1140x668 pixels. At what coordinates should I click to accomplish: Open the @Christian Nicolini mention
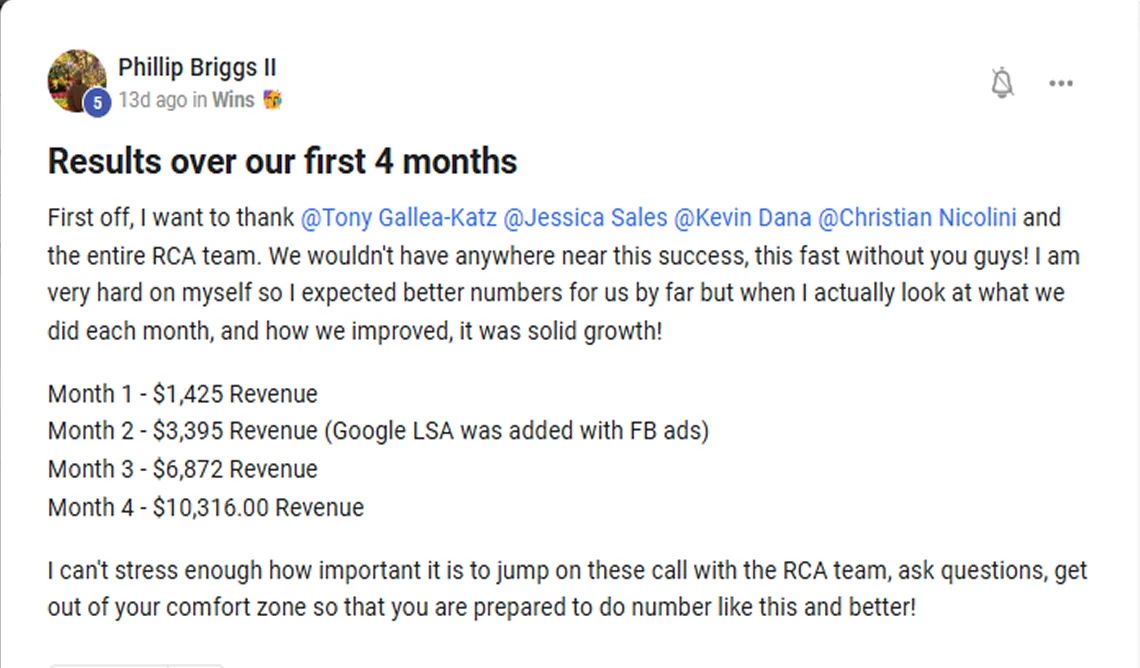point(915,218)
